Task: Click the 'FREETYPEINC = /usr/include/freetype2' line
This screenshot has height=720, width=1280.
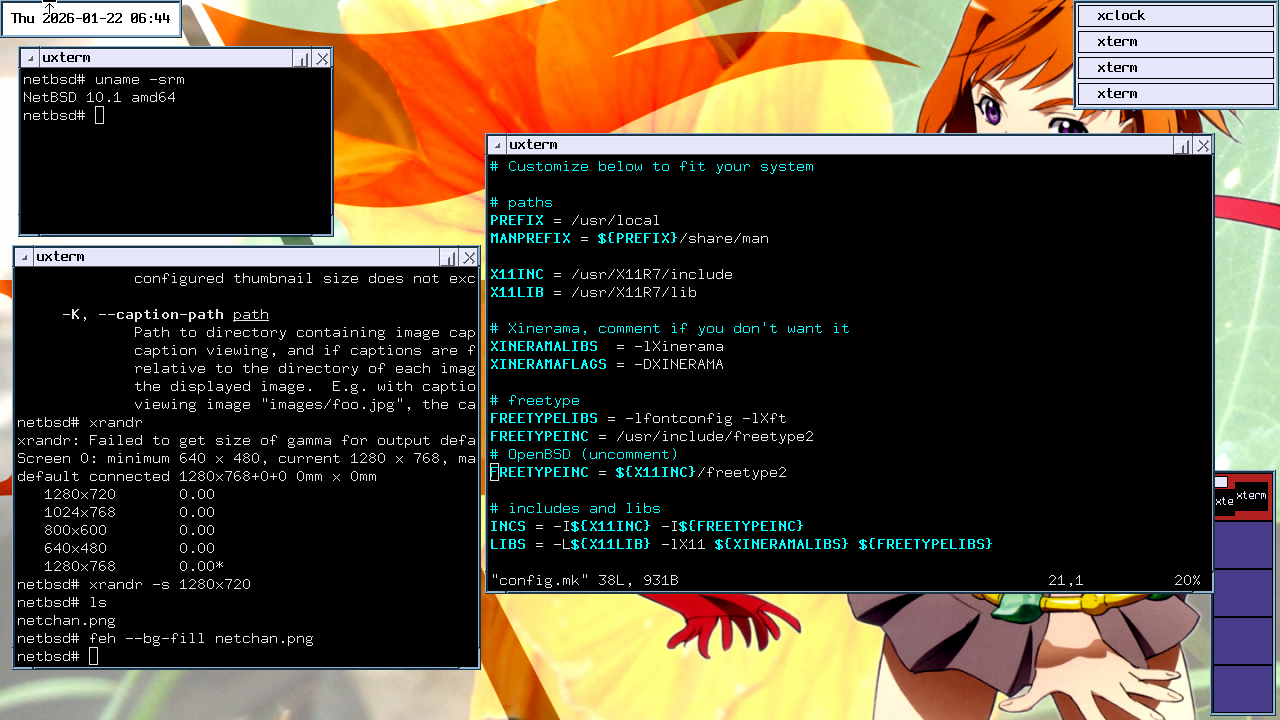Action: pos(652,437)
